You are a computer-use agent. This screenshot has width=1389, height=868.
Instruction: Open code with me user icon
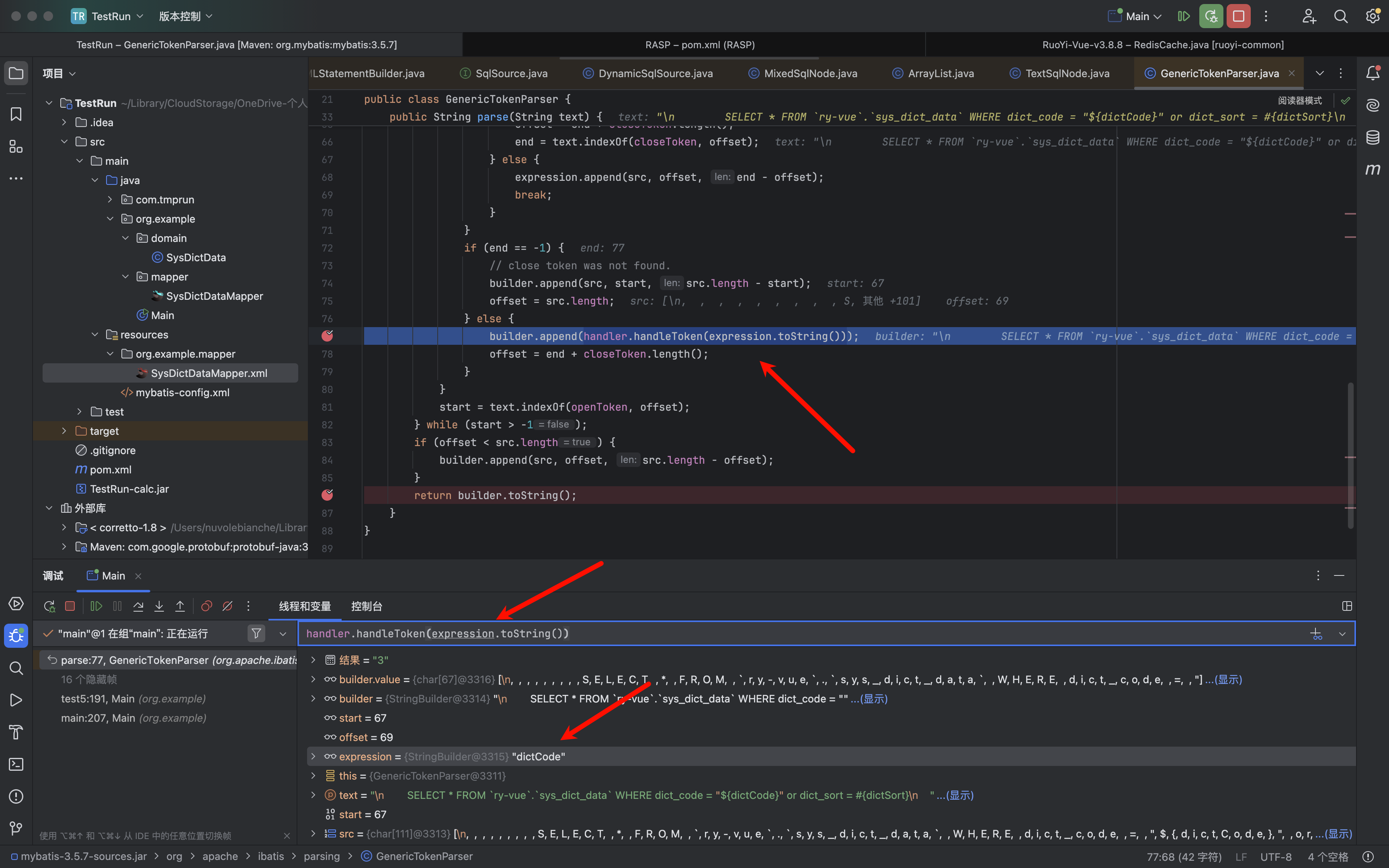[x=1309, y=16]
